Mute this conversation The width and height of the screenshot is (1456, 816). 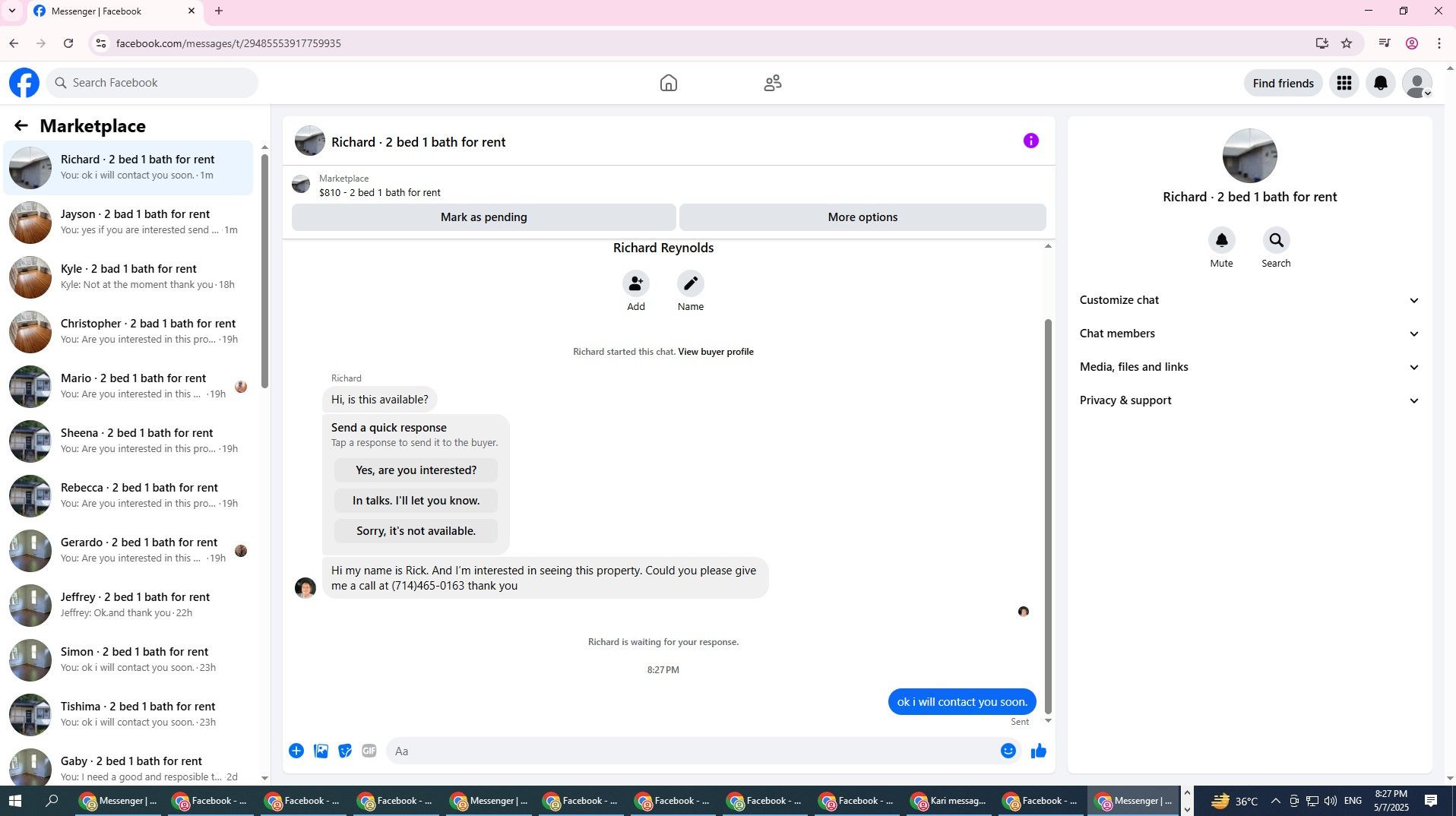coord(1221,240)
